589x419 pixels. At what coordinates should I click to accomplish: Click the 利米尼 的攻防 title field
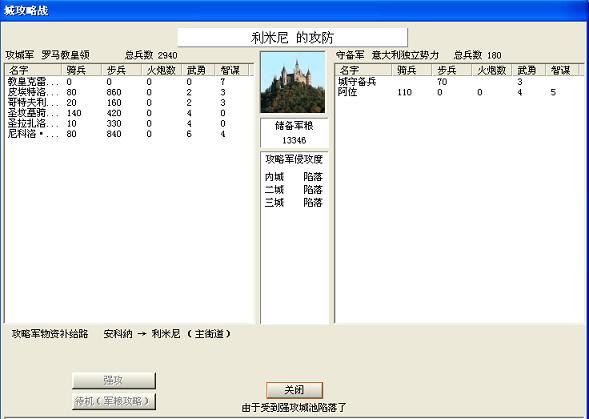[x=292, y=38]
